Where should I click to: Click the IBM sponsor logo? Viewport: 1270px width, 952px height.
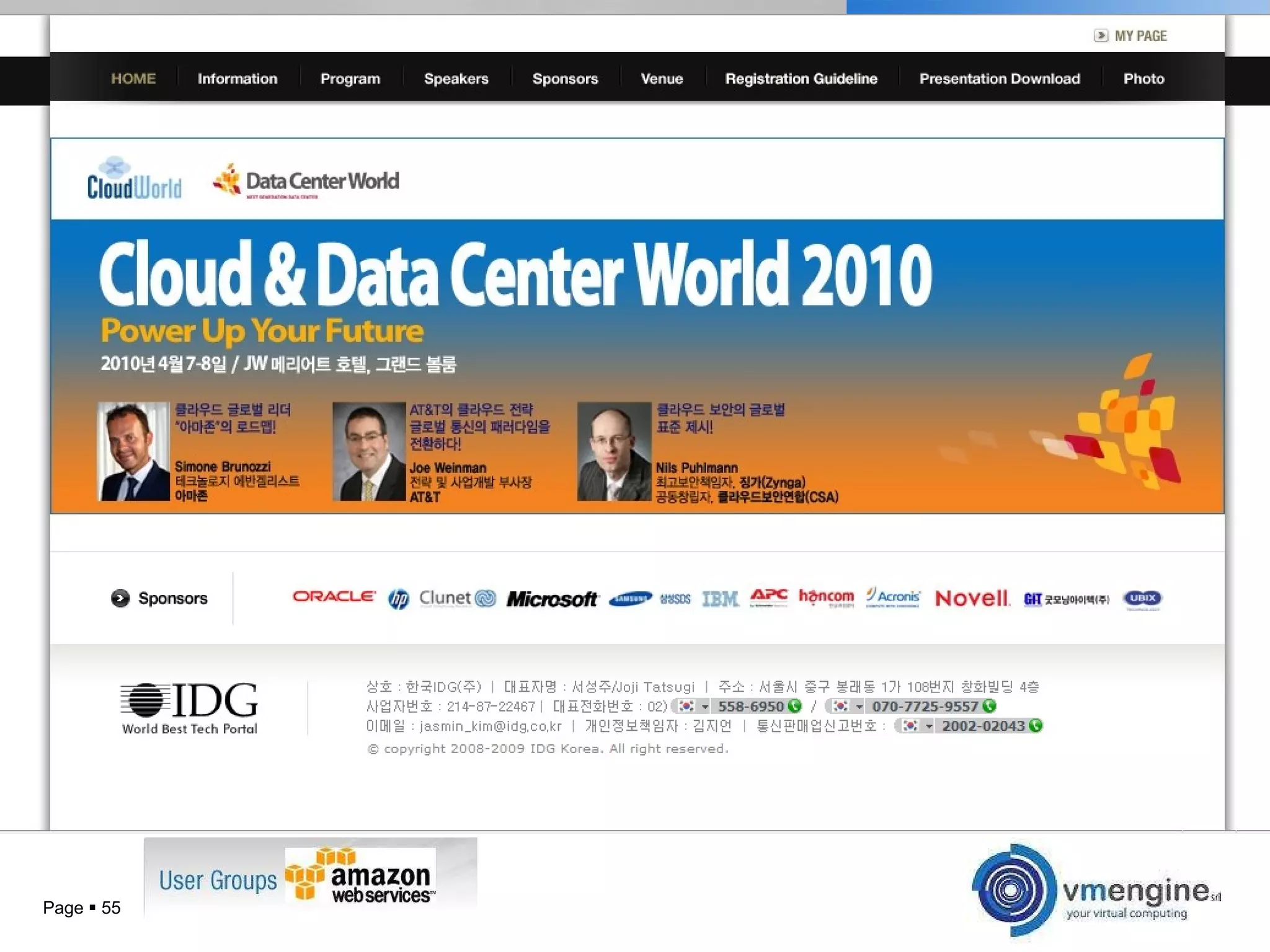point(720,599)
